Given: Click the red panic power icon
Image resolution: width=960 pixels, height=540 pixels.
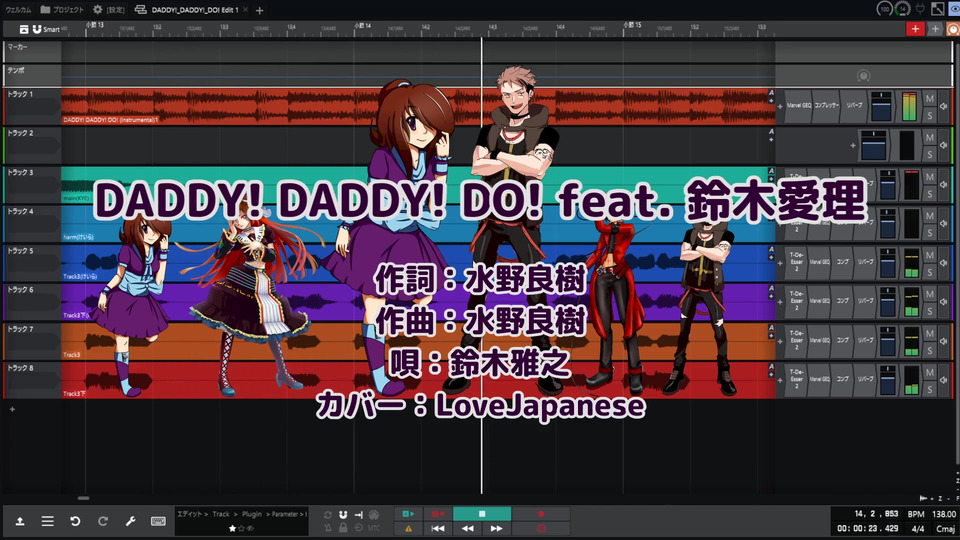Looking at the screenshot, I should point(541,528).
